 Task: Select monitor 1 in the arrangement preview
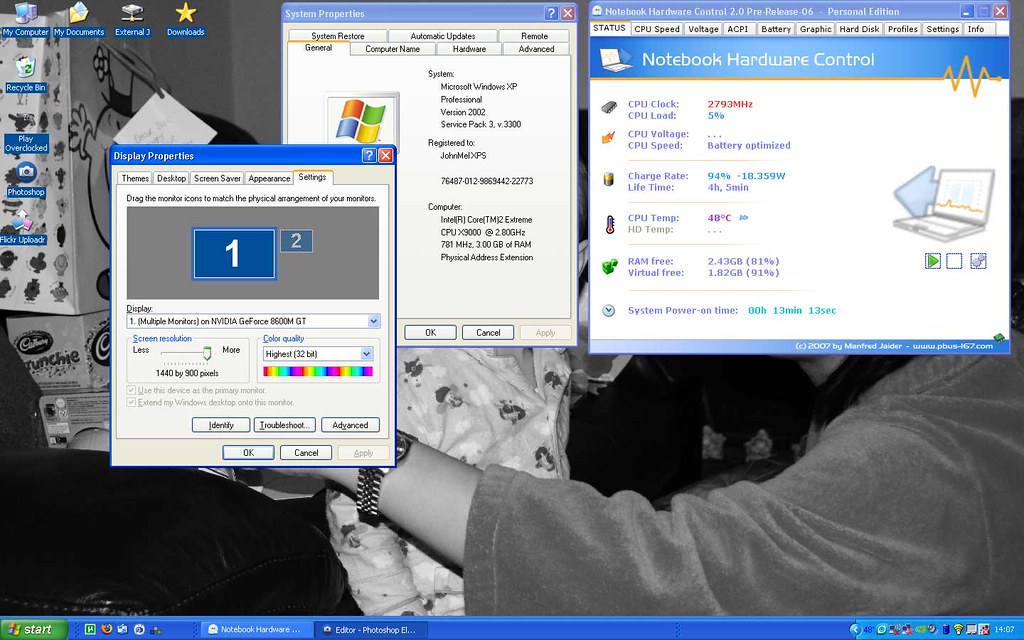point(234,254)
